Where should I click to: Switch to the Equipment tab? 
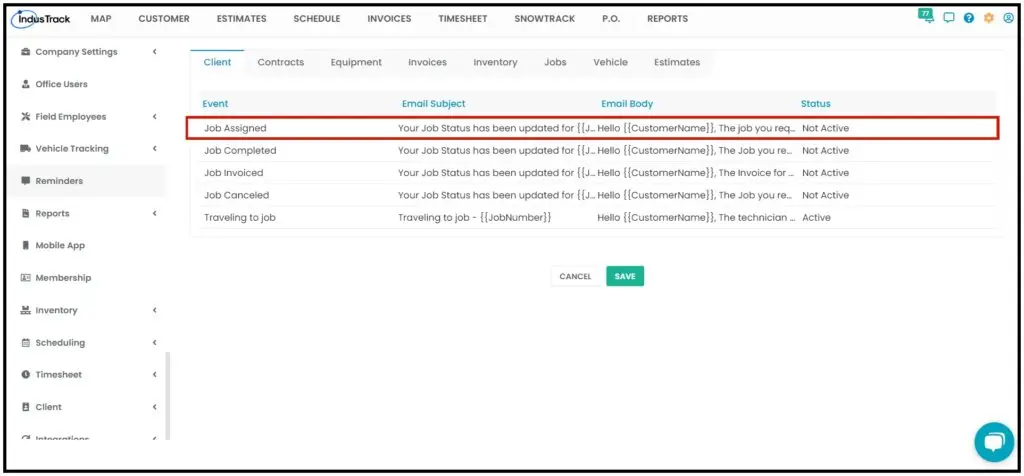[356, 62]
